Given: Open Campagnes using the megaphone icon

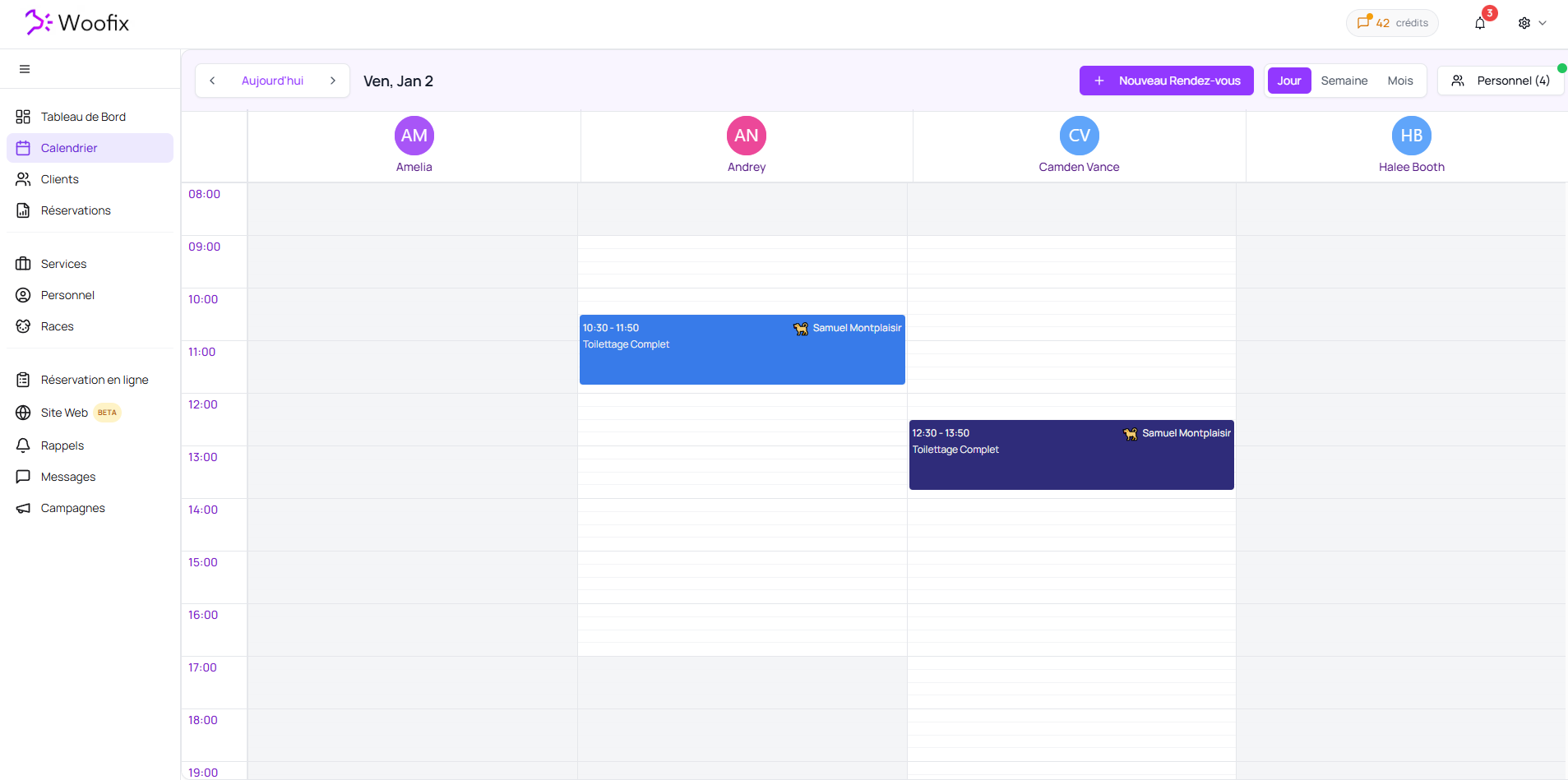Looking at the screenshot, I should pos(24,507).
